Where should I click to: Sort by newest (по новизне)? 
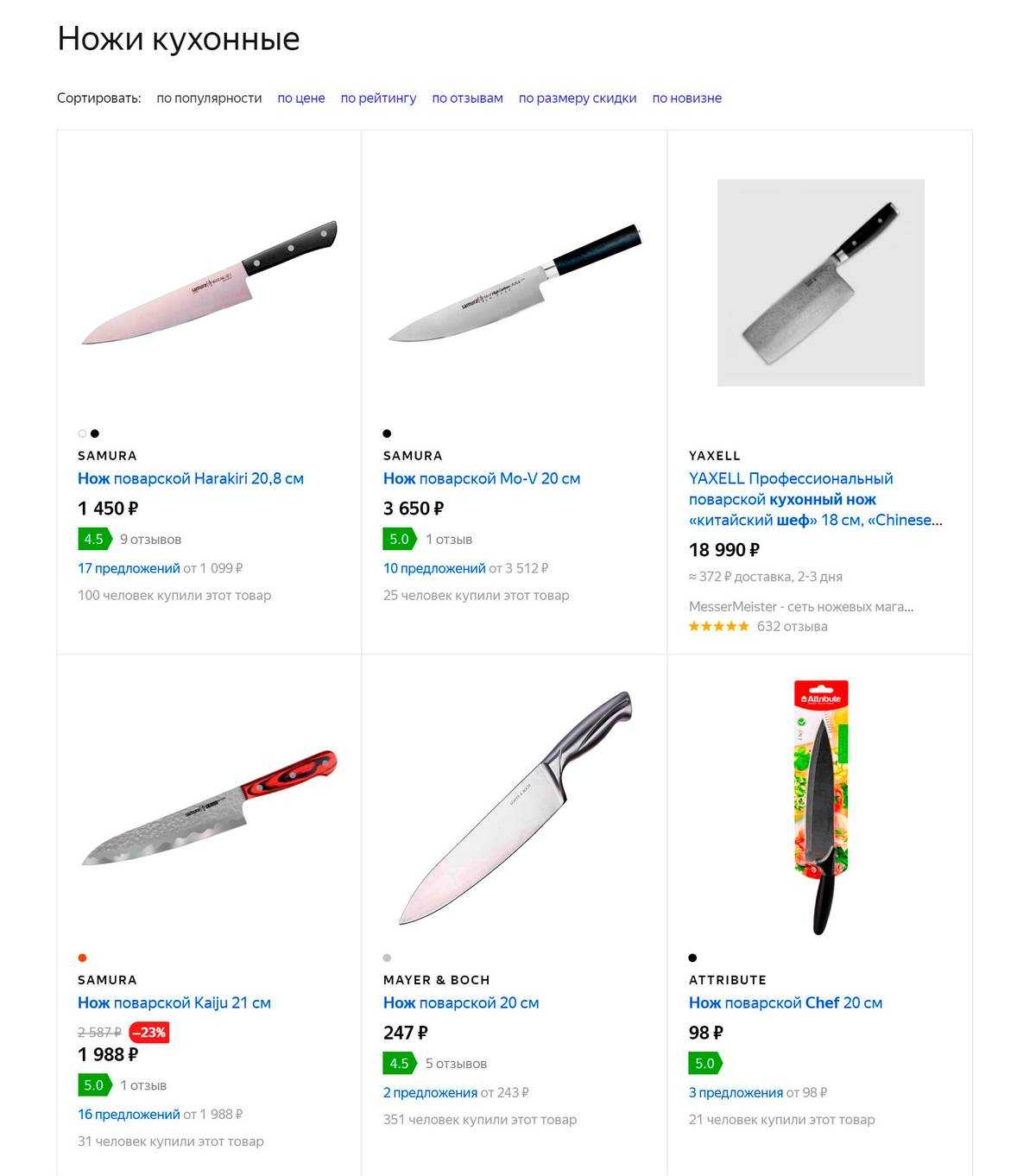pyautogui.click(x=686, y=98)
